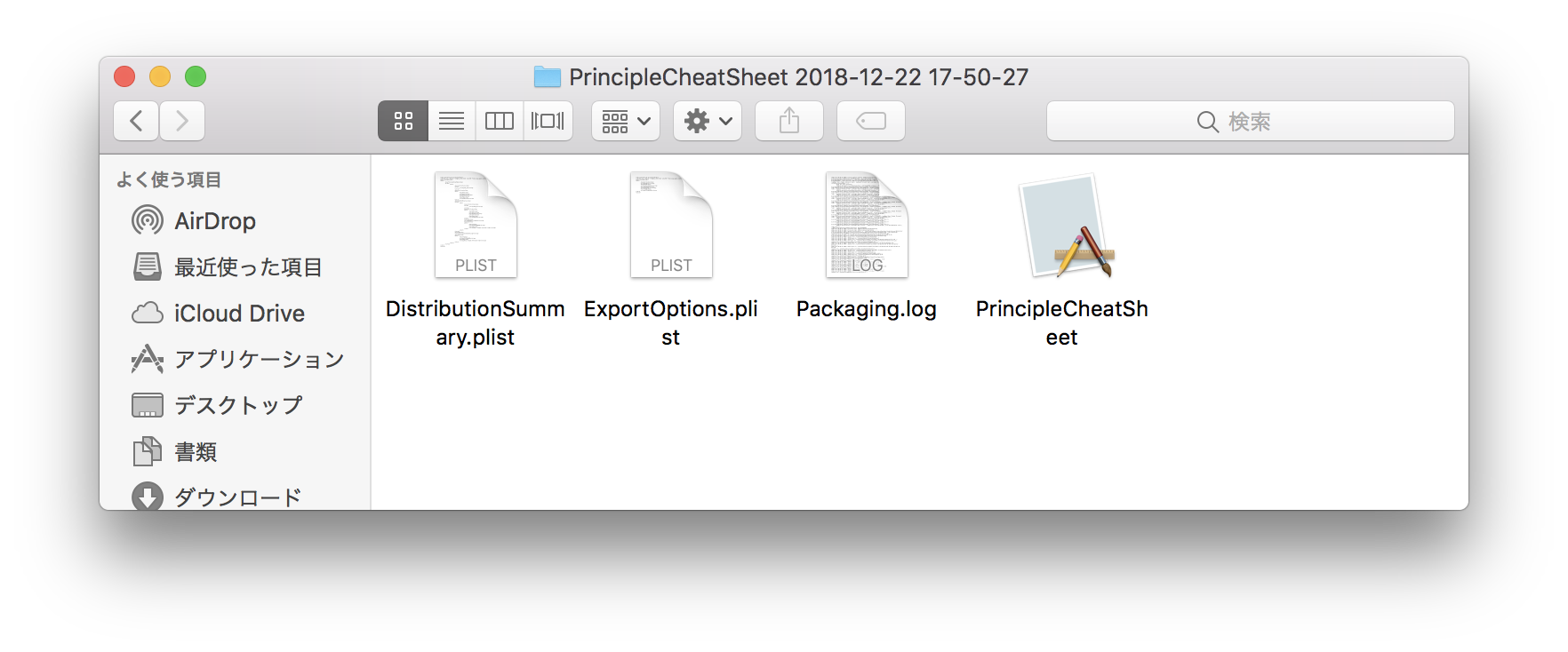Switch to icon view mode

click(x=404, y=121)
